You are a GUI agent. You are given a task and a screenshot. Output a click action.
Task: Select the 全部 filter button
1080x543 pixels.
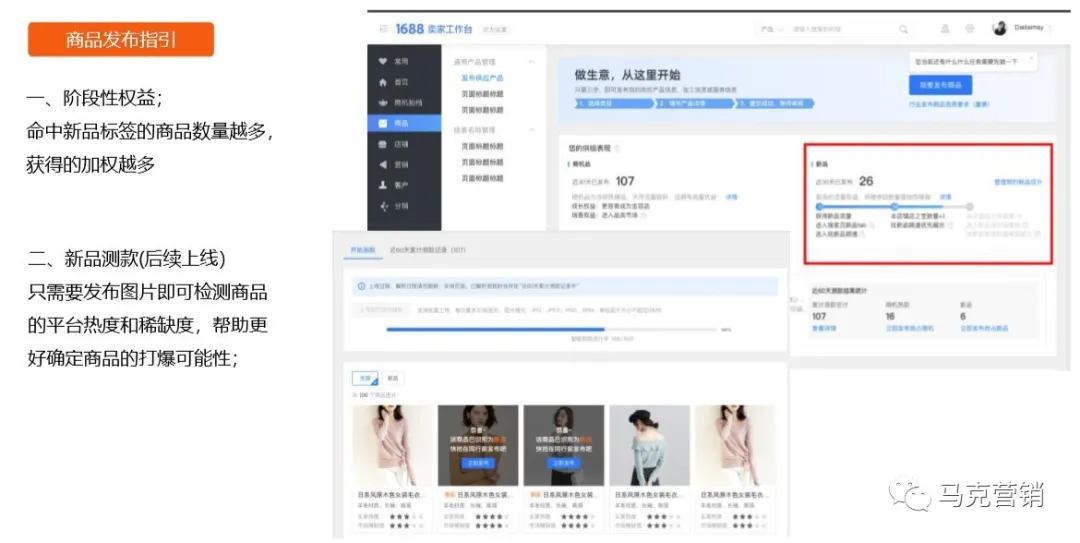click(x=365, y=378)
